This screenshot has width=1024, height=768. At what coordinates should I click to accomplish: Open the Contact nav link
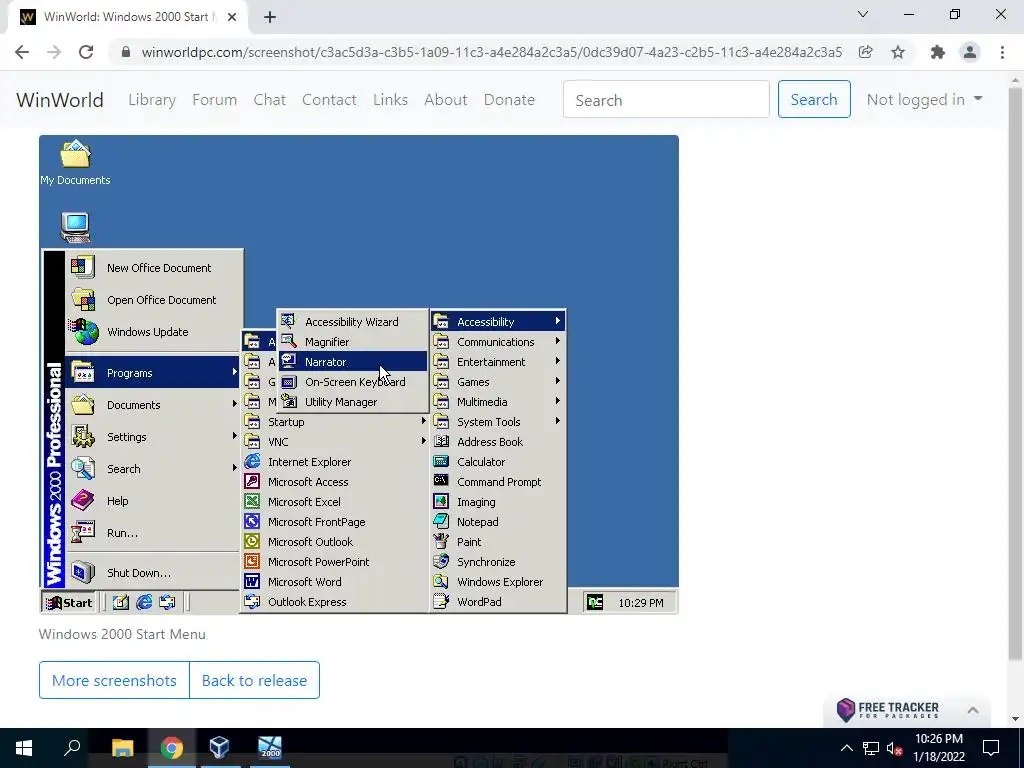click(x=329, y=99)
